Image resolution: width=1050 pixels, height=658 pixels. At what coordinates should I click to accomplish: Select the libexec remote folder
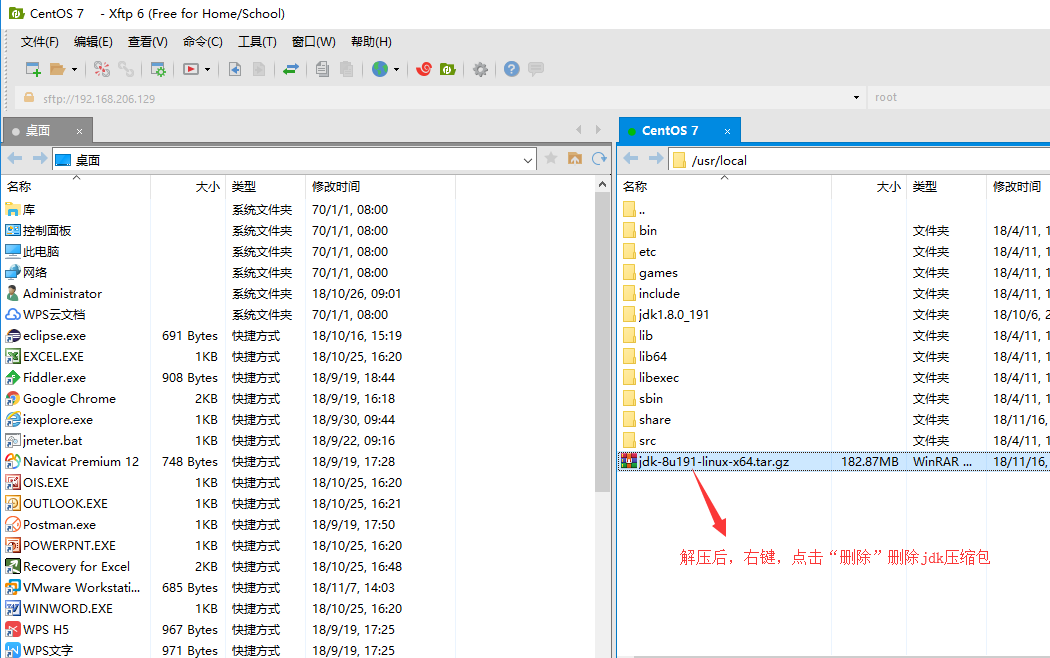pyautogui.click(x=658, y=378)
